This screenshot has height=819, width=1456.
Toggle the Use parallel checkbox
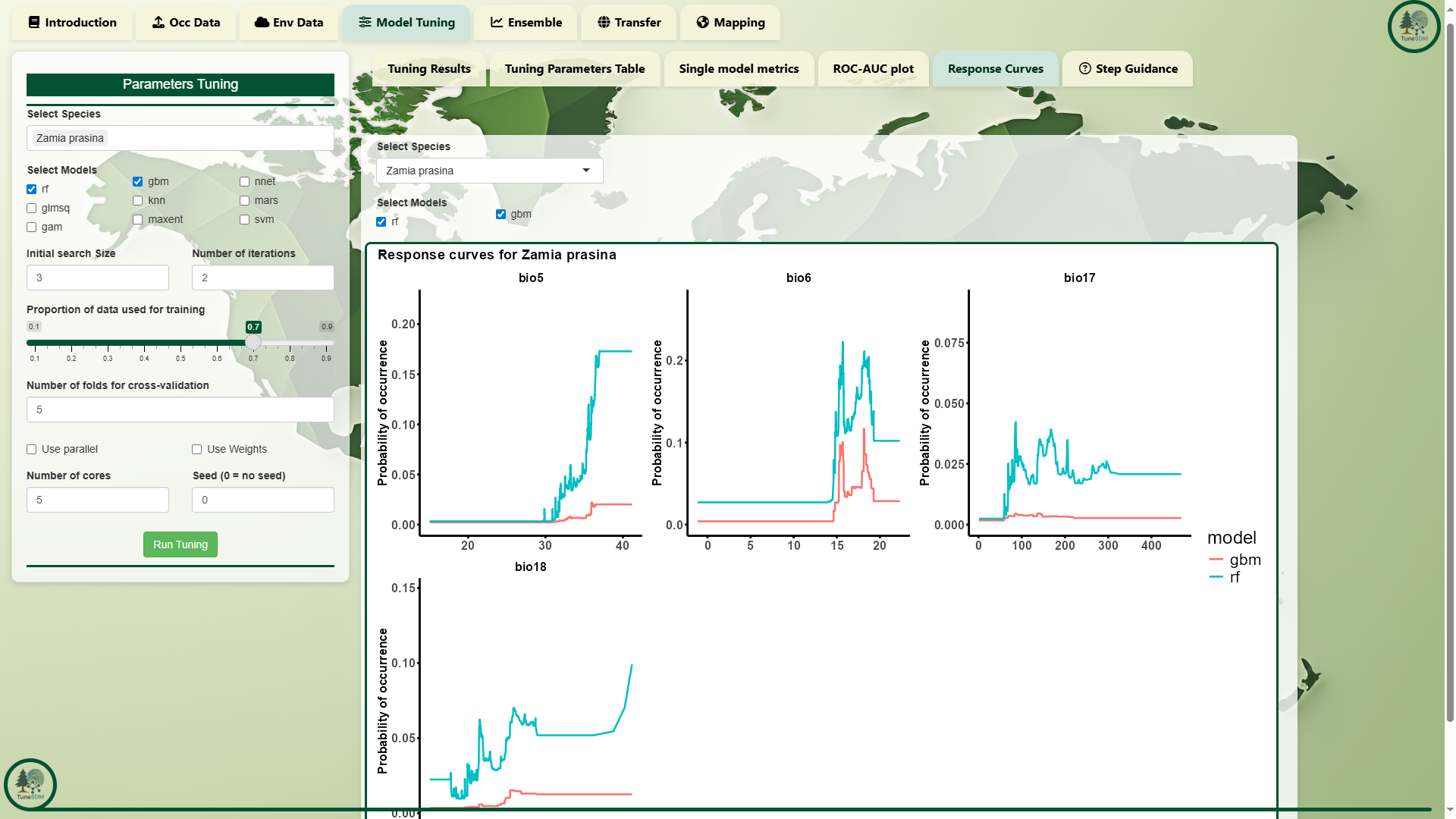coord(32,450)
